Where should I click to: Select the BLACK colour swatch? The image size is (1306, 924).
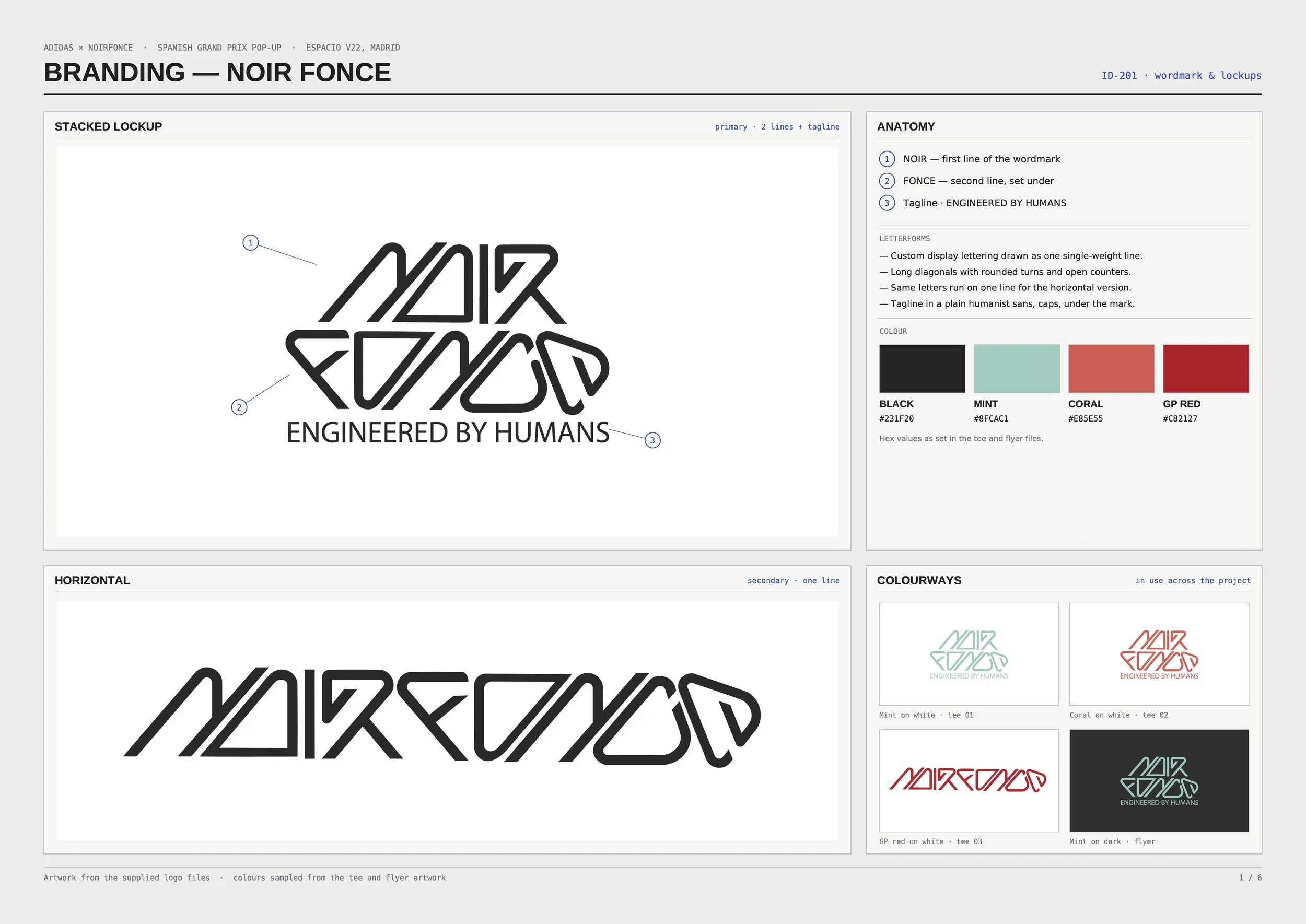[922, 368]
